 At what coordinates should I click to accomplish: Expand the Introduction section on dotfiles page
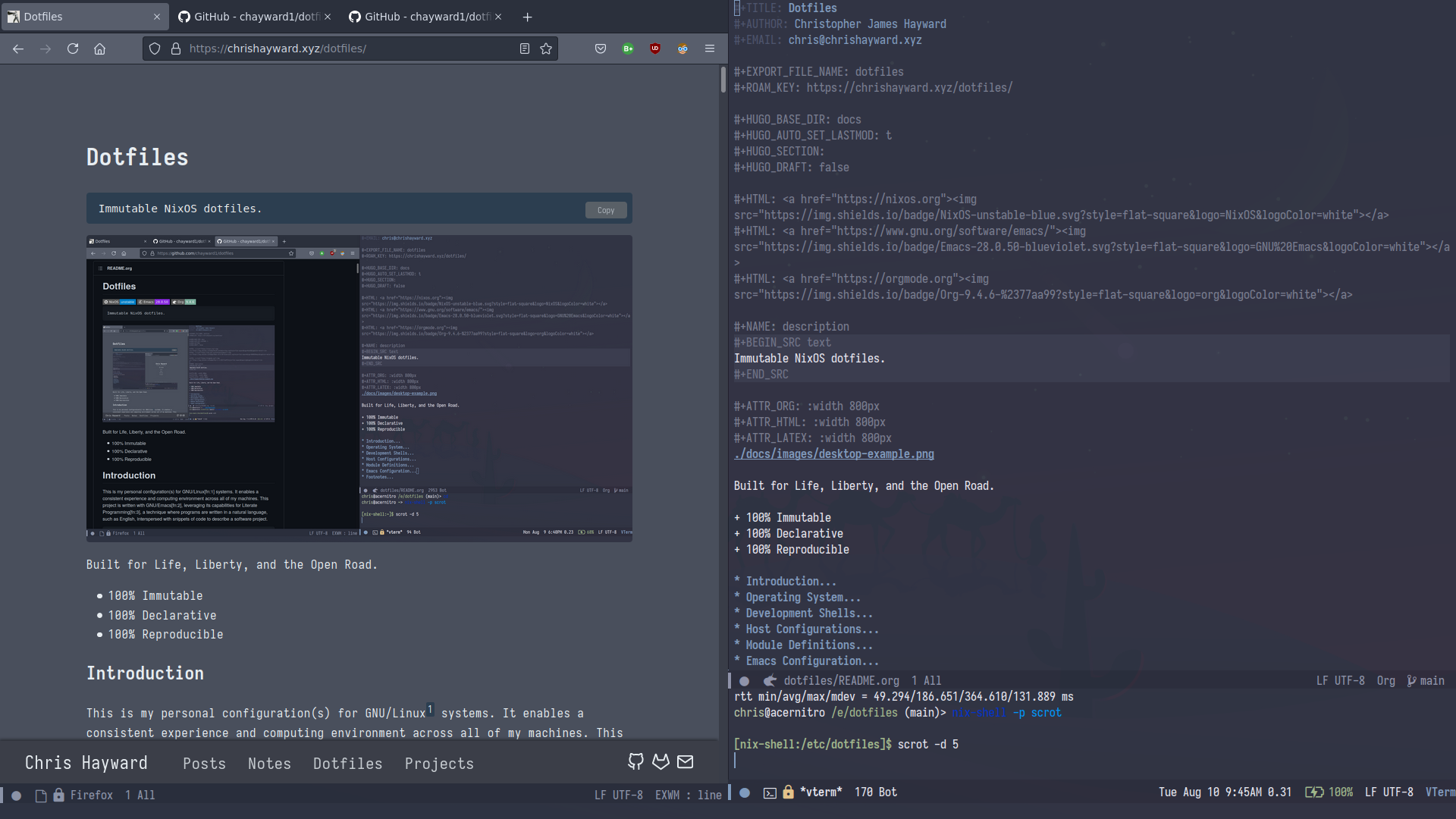tap(784, 581)
